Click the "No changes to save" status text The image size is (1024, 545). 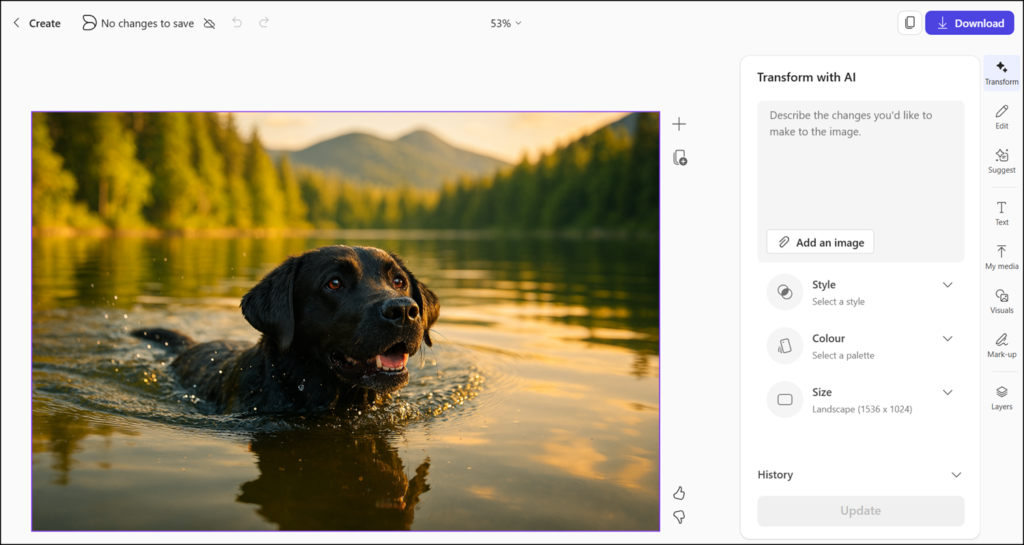tap(147, 23)
